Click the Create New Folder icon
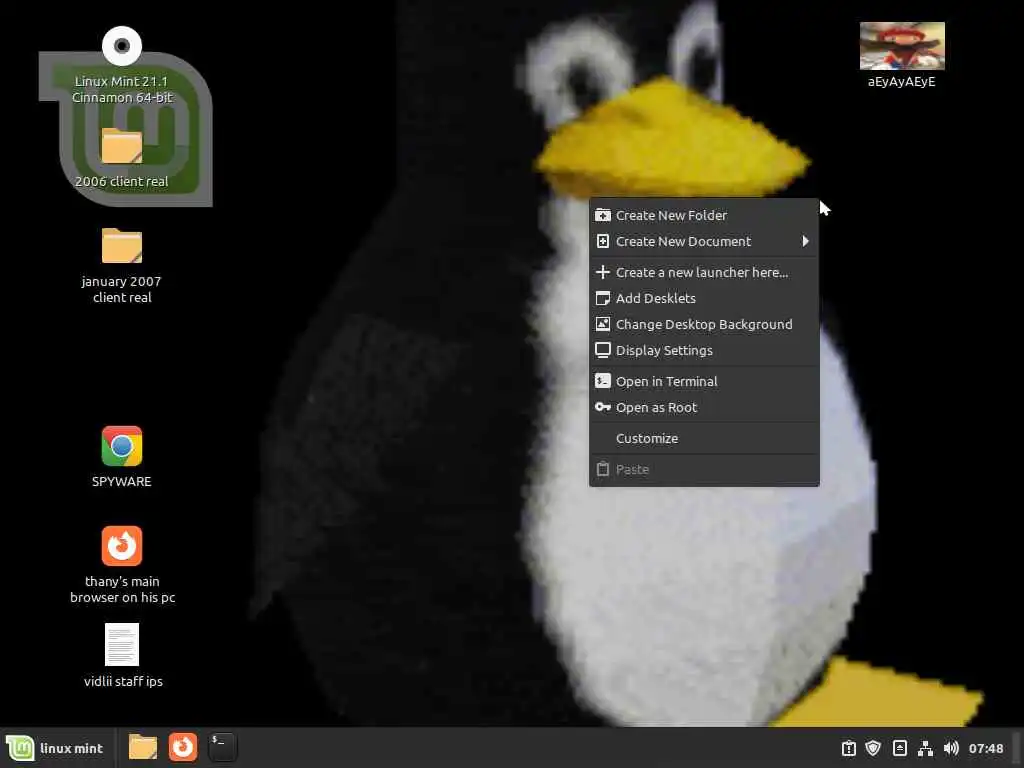Image resolution: width=1024 pixels, height=768 pixels. [603, 215]
